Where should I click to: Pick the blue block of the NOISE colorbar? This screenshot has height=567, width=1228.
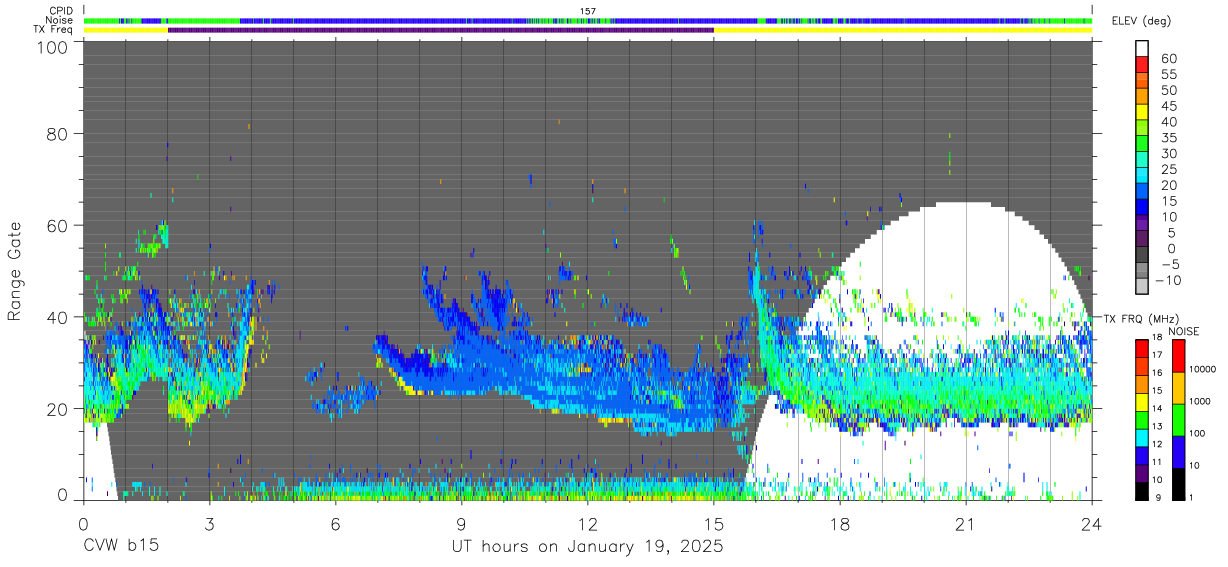point(1177,451)
